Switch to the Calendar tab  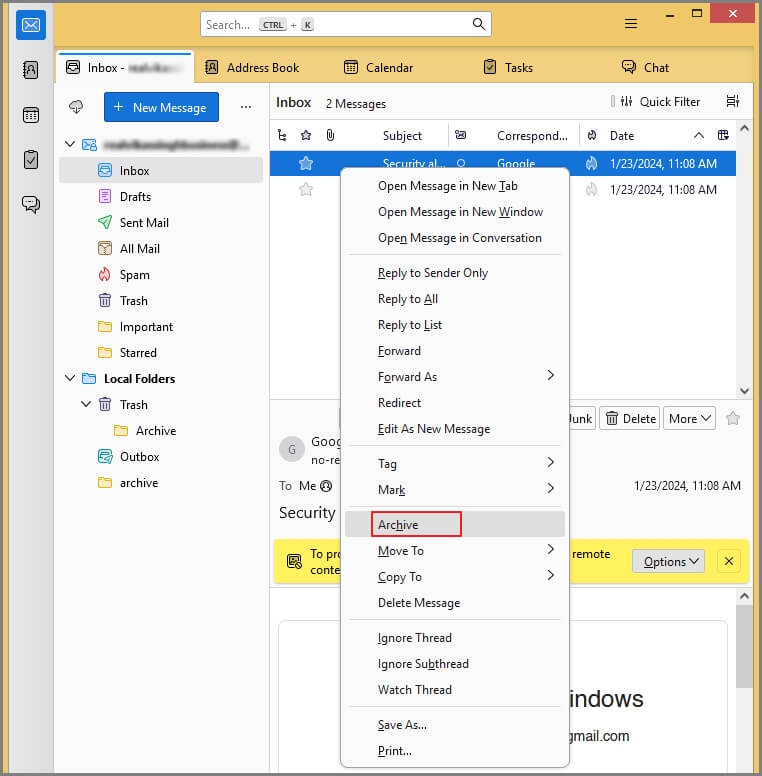(x=378, y=68)
